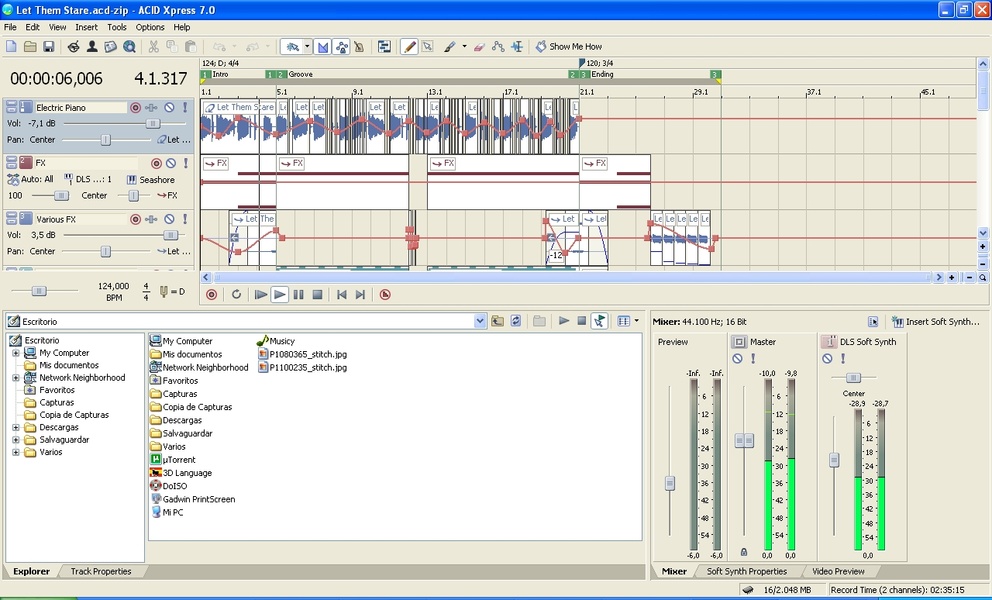The image size is (992, 600).
Task: Select the Paint brush tool
Action: [450, 47]
